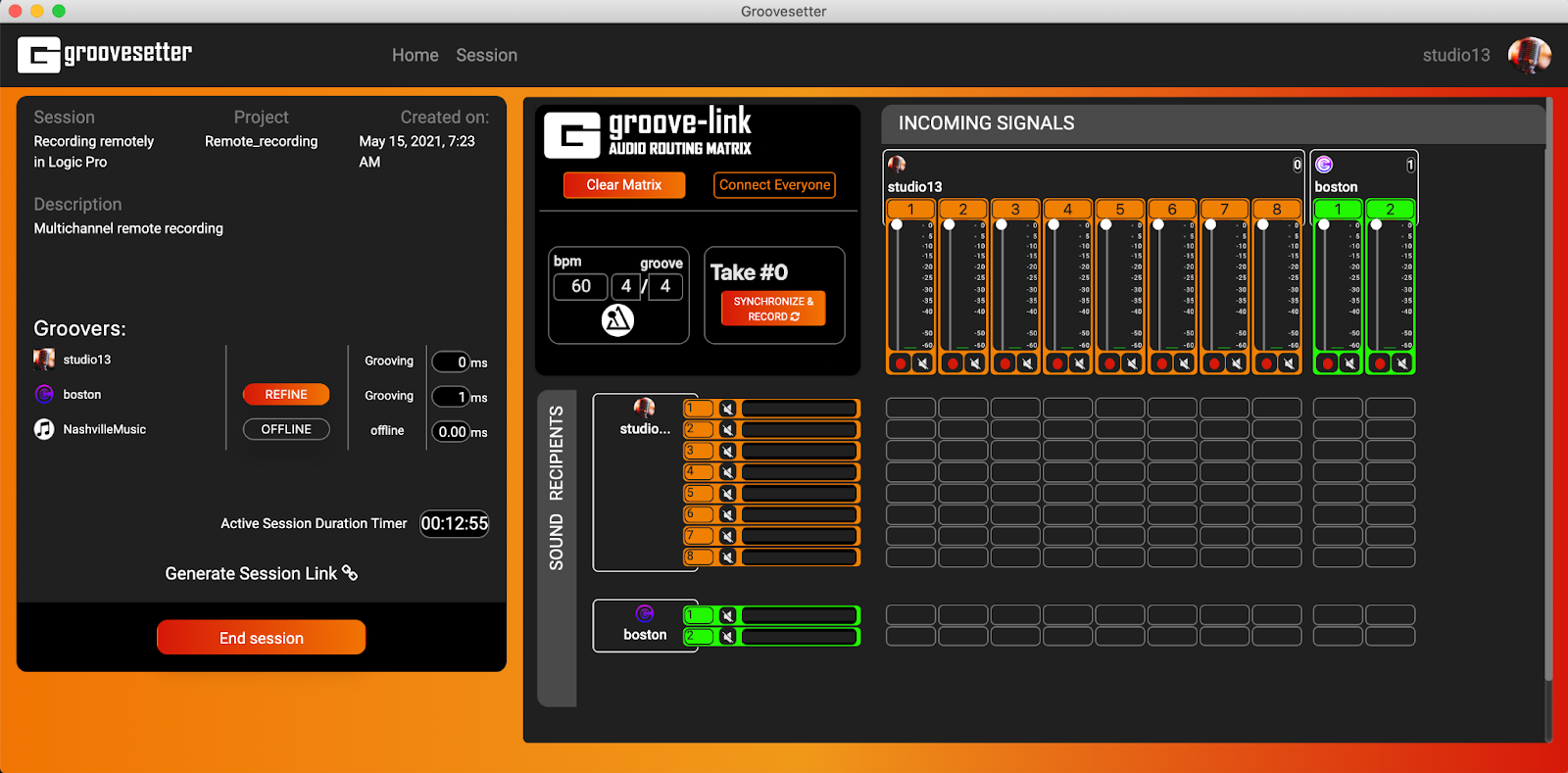Click Connect Everyone button

pos(774,185)
